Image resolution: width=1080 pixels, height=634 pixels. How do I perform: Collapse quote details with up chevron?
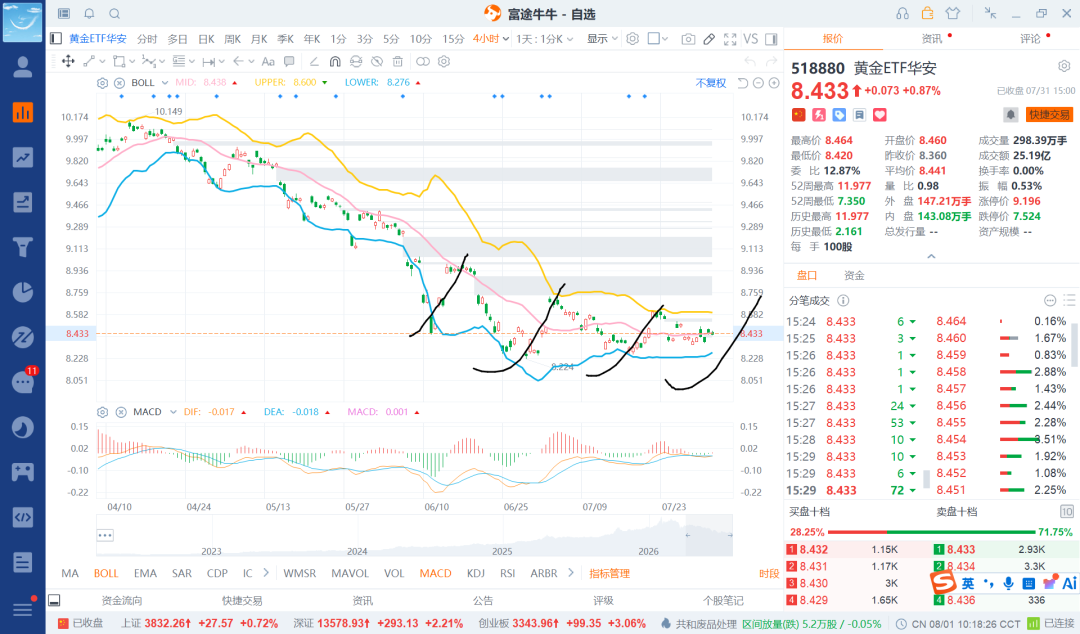point(931,256)
